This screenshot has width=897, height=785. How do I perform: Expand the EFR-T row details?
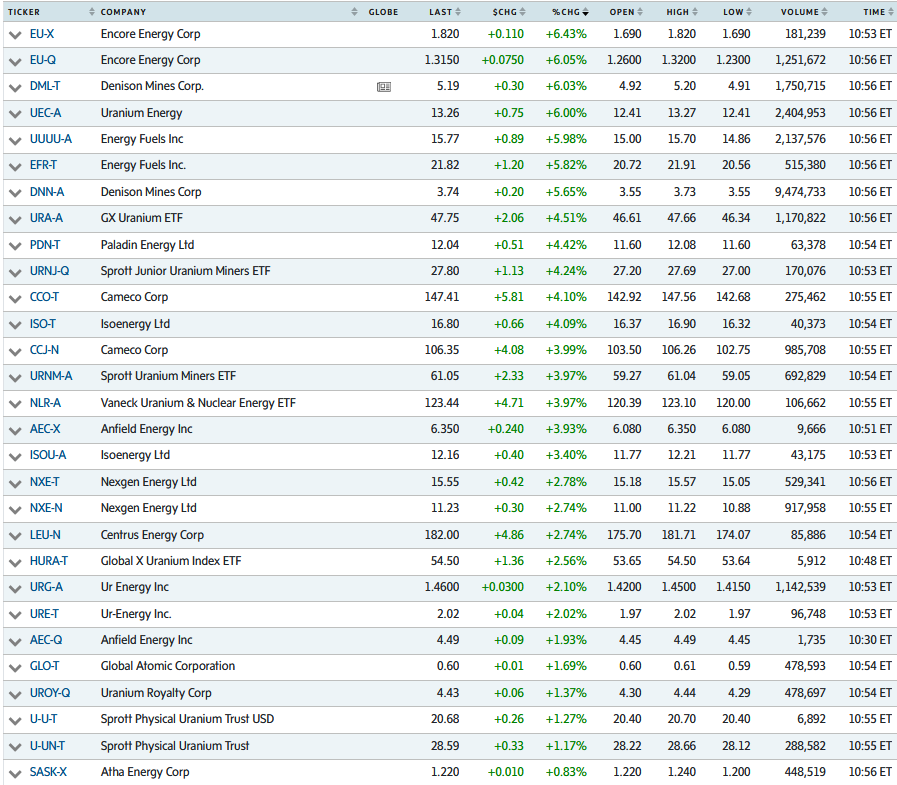[x=15, y=166]
